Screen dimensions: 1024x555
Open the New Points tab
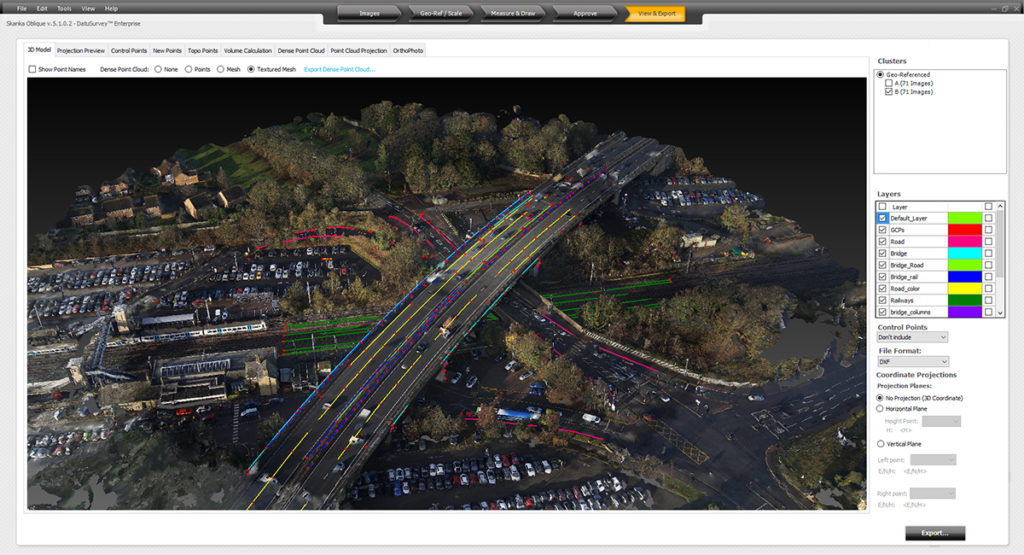(x=167, y=50)
